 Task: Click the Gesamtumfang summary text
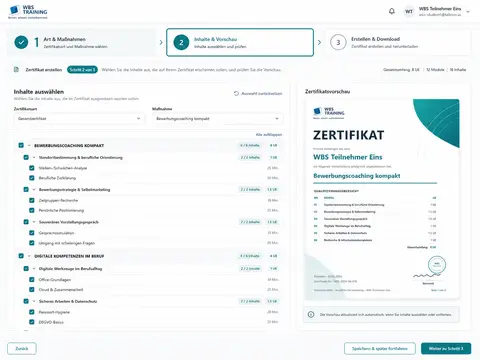pyautogui.click(x=401, y=70)
